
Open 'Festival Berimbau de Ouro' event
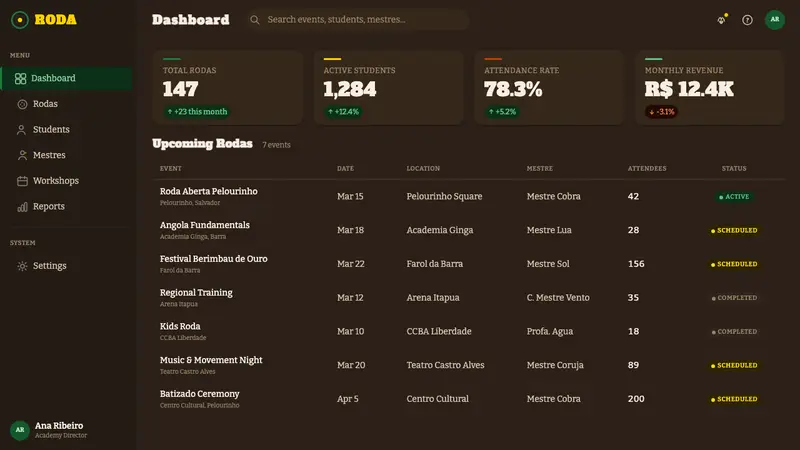tap(213, 259)
